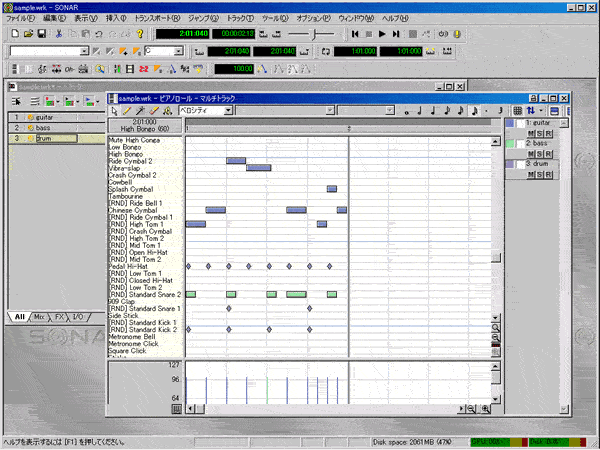The height and width of the screenshot is (450, 600).
Task: Save the project with floppy icon
Action: (x=41, y=34)
